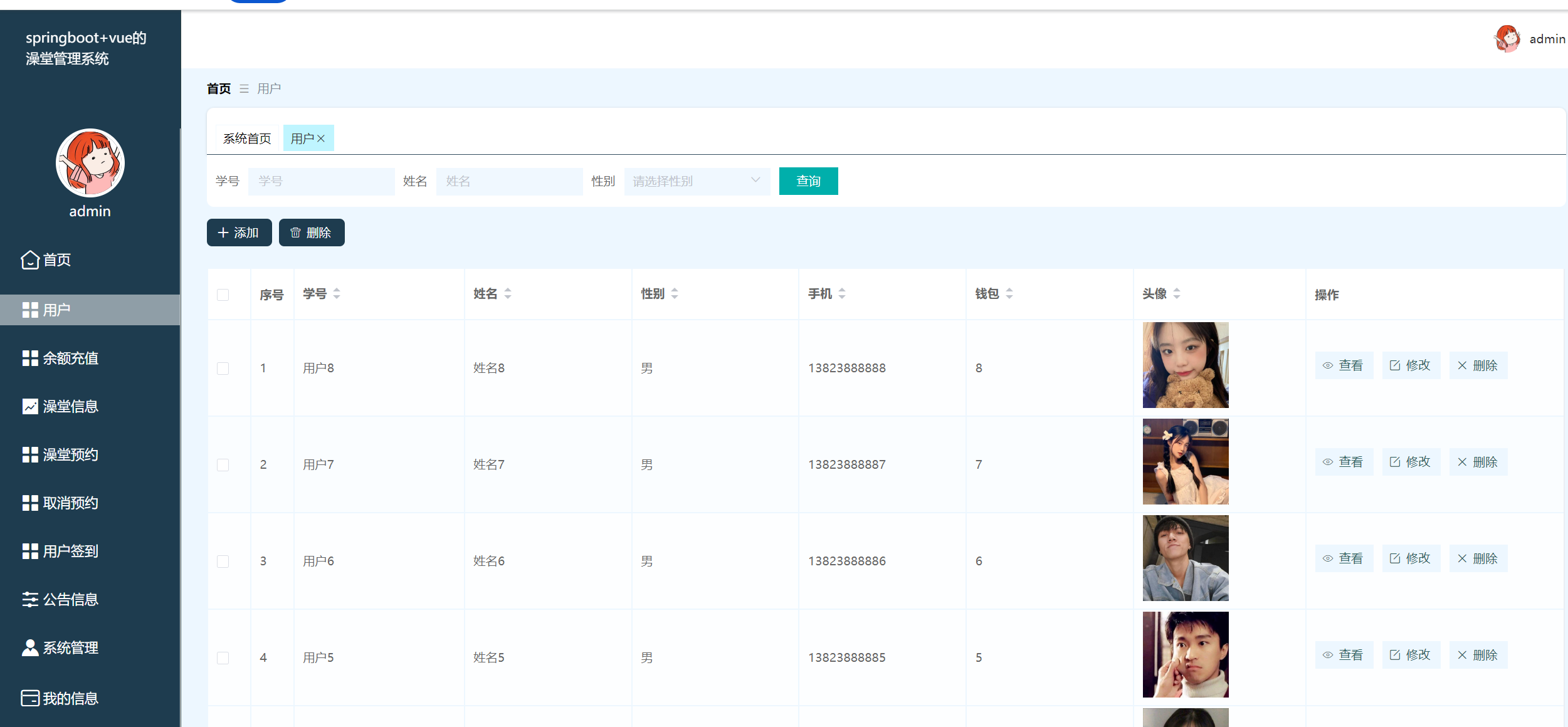This screenshot has width=1568, height=727.
Task: Click the home icon in sidebar
Action: click(30, 259)
